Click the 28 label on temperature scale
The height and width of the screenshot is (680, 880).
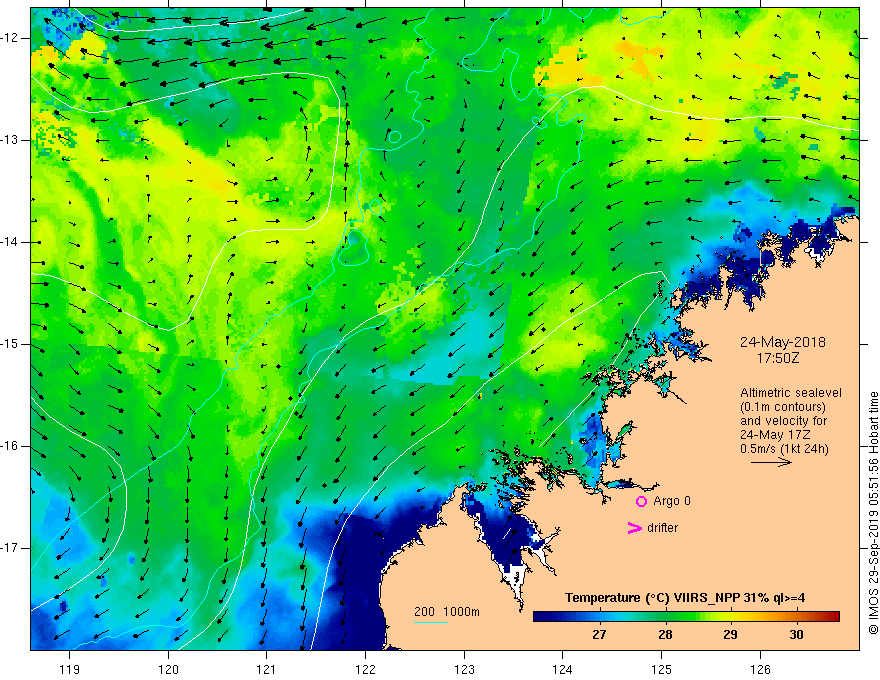click(665, 635)
